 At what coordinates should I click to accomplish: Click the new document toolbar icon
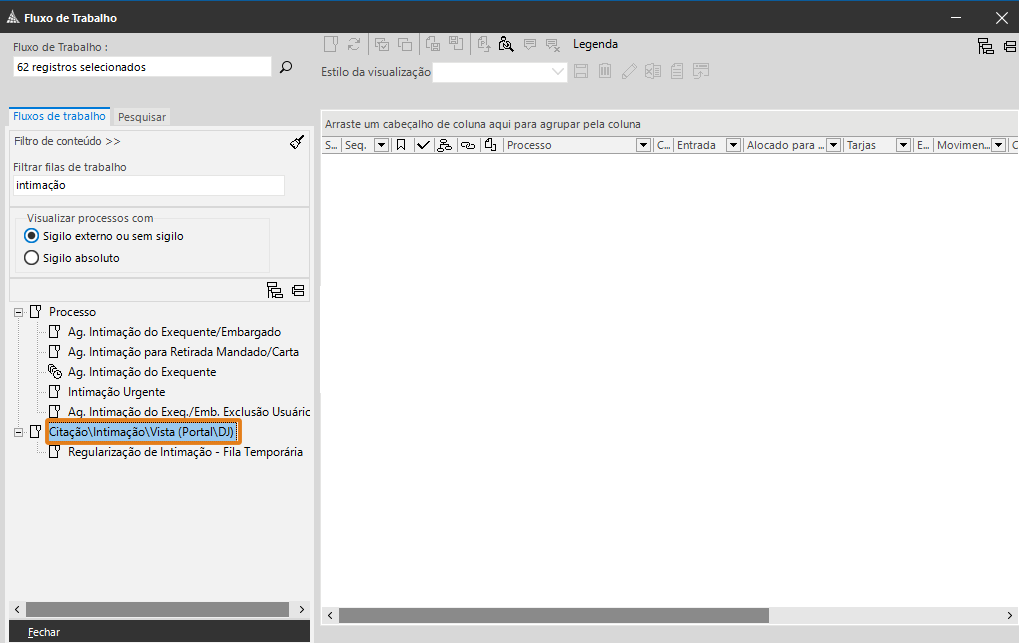tap(331, 44)
